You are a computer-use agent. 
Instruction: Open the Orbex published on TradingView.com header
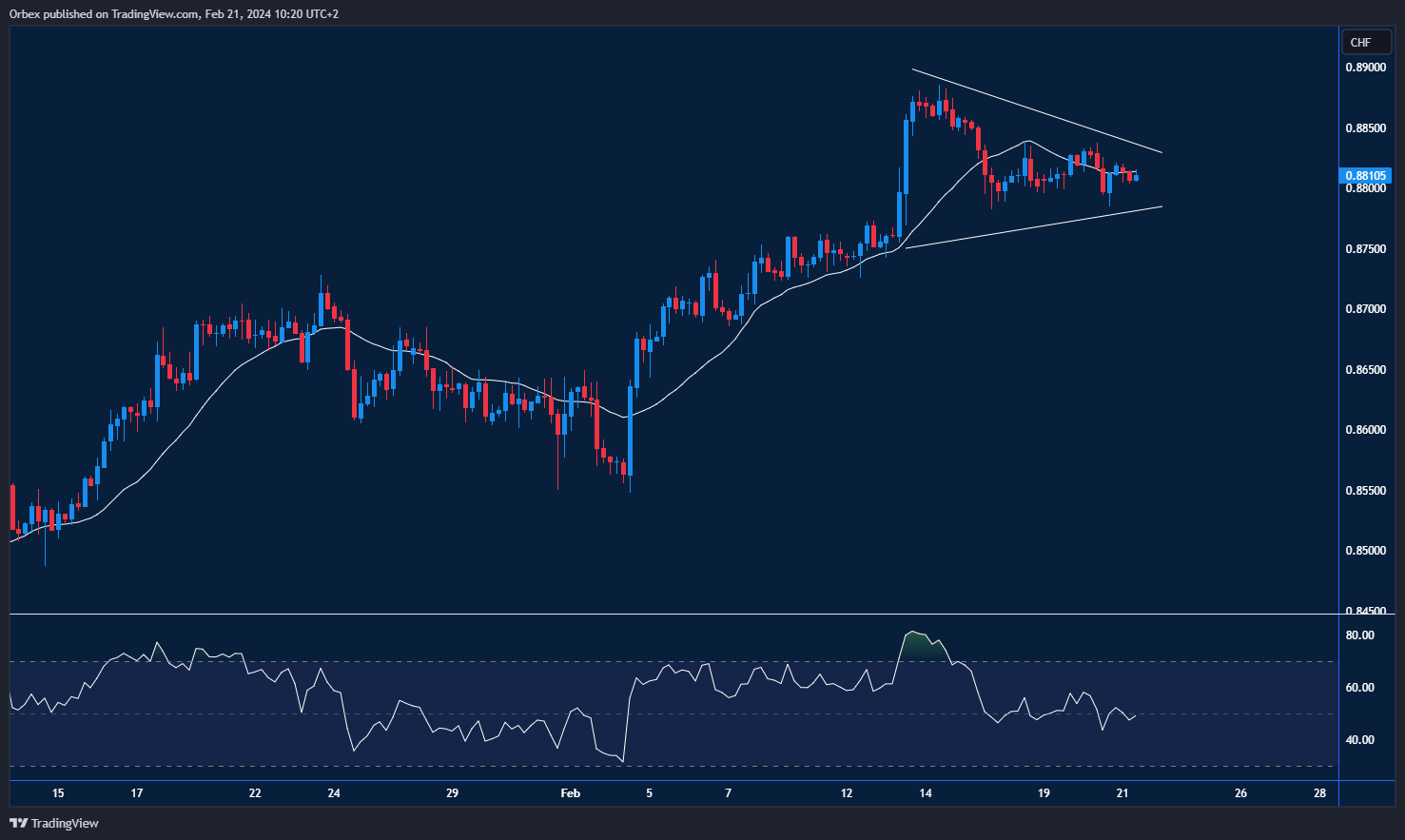tap(173, 13)
